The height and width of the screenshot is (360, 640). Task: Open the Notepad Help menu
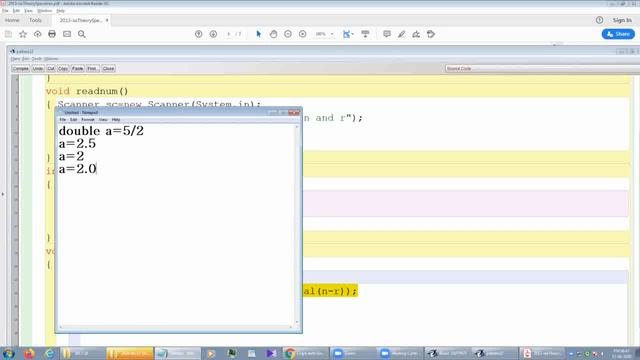click(116, 120)
